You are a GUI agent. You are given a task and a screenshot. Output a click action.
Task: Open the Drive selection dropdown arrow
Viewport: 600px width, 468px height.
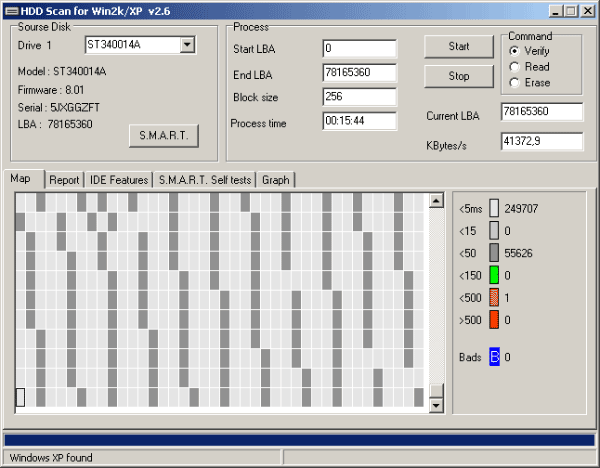tap(187, 45)
